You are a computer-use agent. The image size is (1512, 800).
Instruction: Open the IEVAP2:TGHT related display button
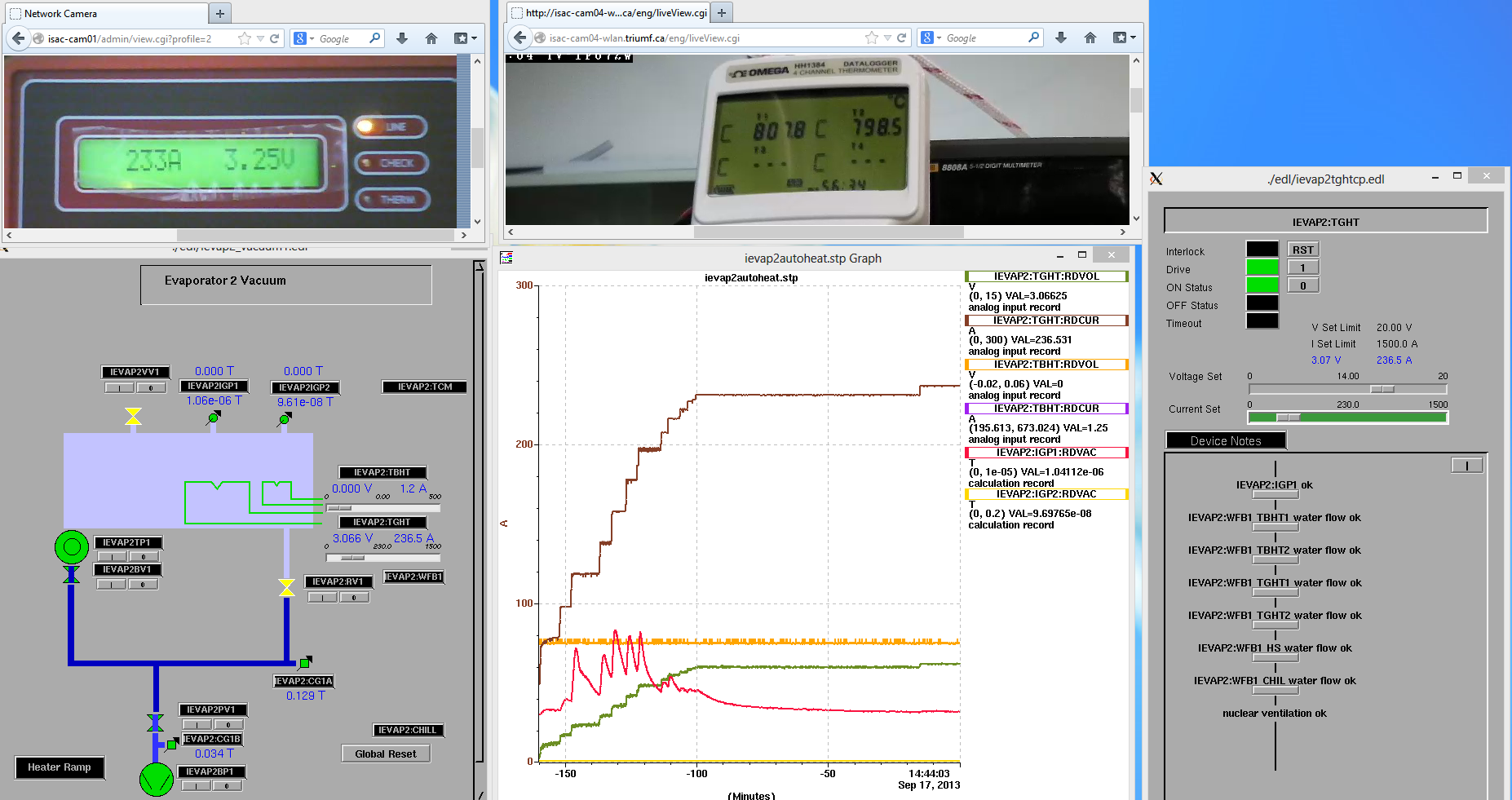coord(382,522)
